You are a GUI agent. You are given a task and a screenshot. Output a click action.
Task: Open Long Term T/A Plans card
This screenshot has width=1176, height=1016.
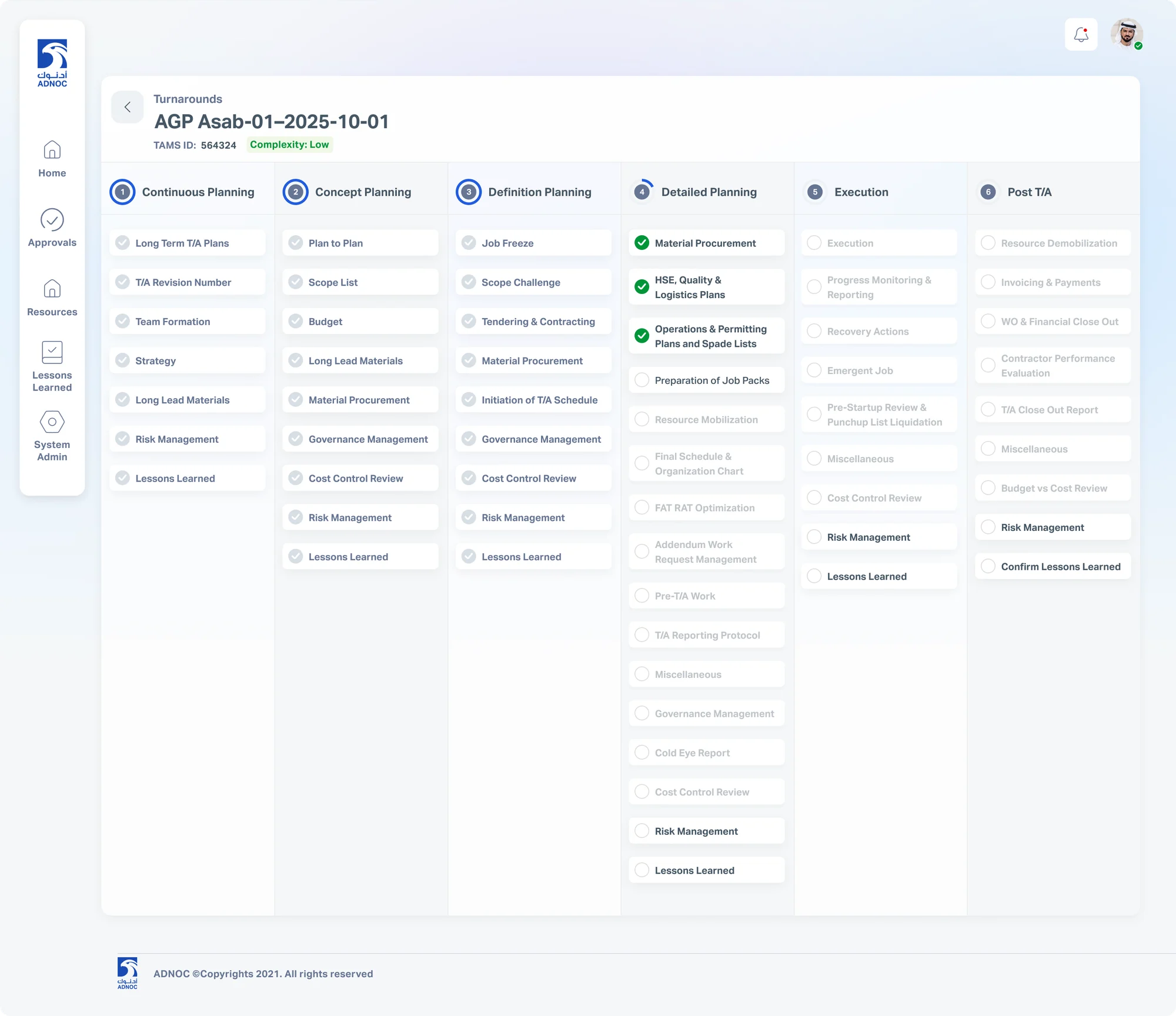pyautogui.click(x=187, y=243)
